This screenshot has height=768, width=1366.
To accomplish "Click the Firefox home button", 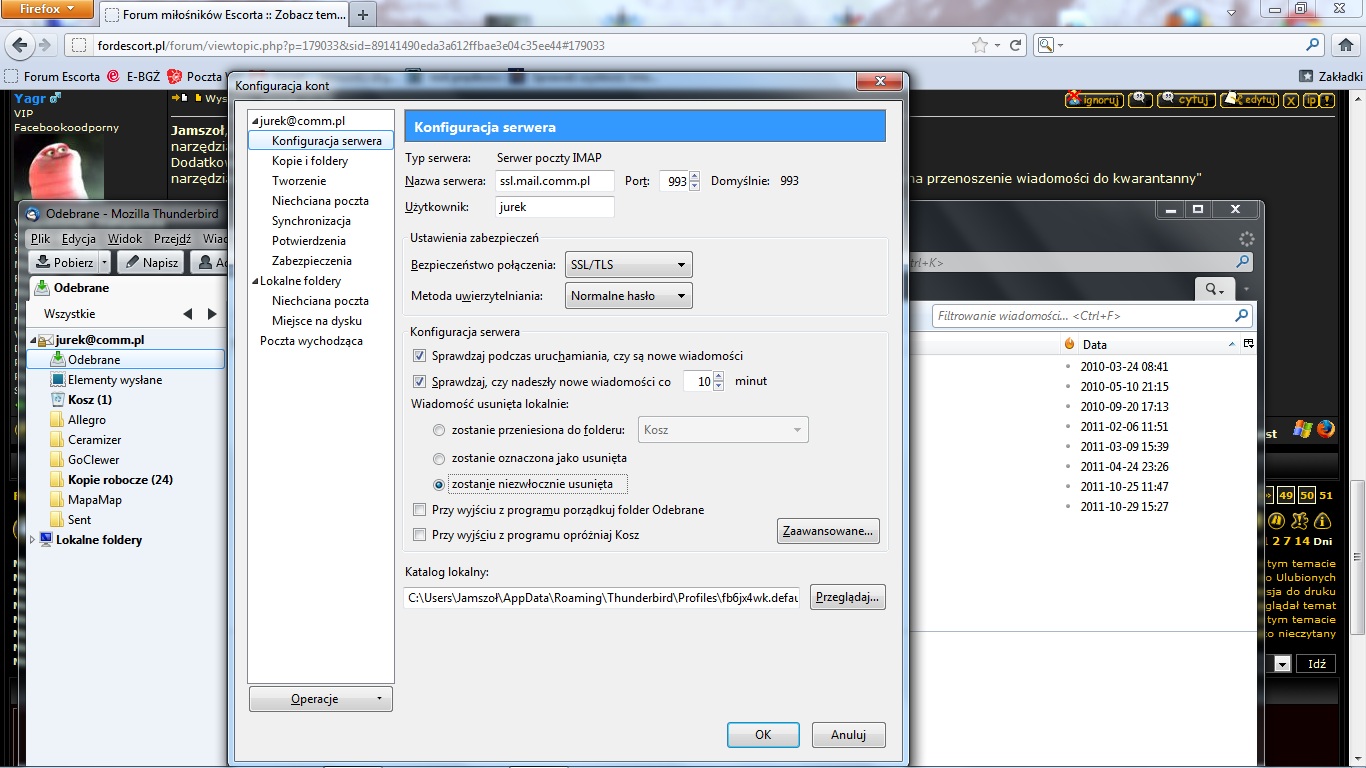I will (1346, 45).
